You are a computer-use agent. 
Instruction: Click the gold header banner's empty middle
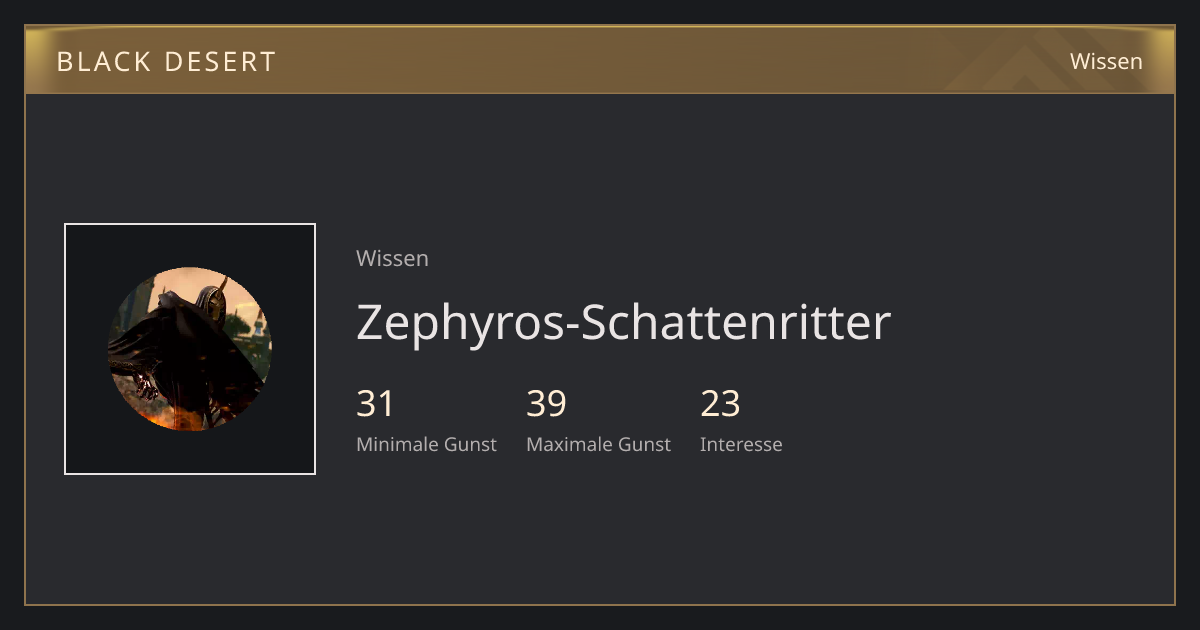650,61
